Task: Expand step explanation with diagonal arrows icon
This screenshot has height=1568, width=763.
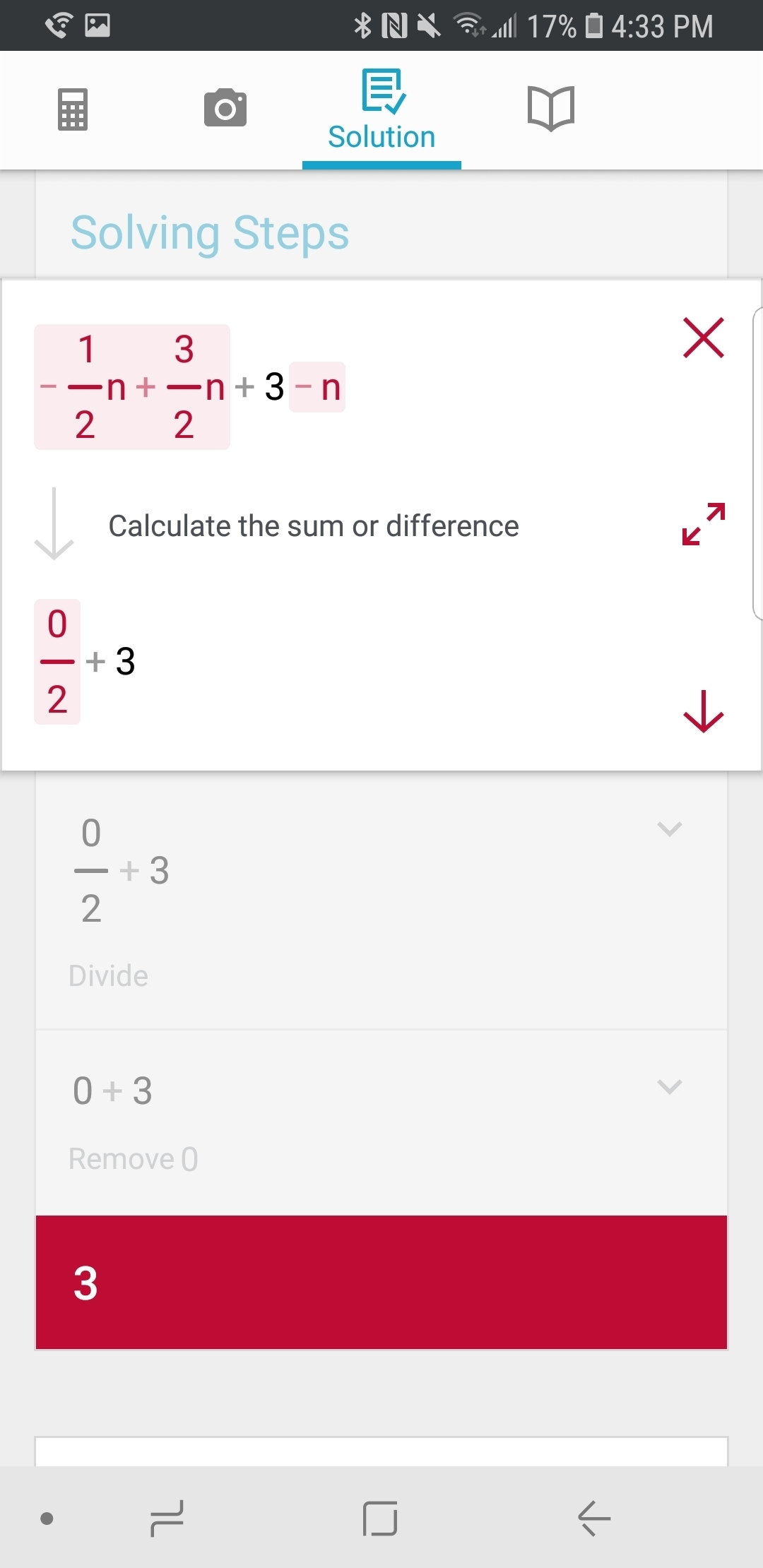Action: pos(704,524)
